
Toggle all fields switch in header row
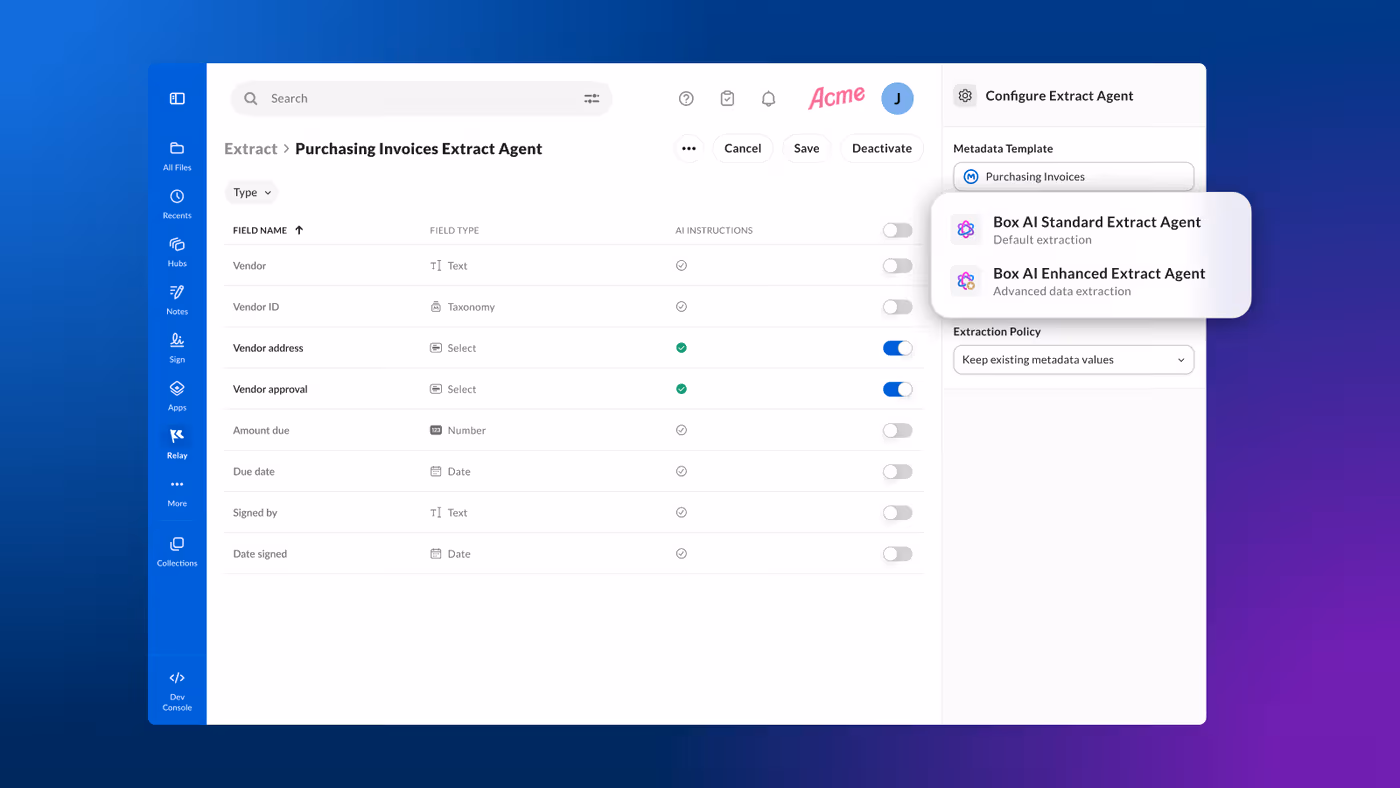[897, 230]
